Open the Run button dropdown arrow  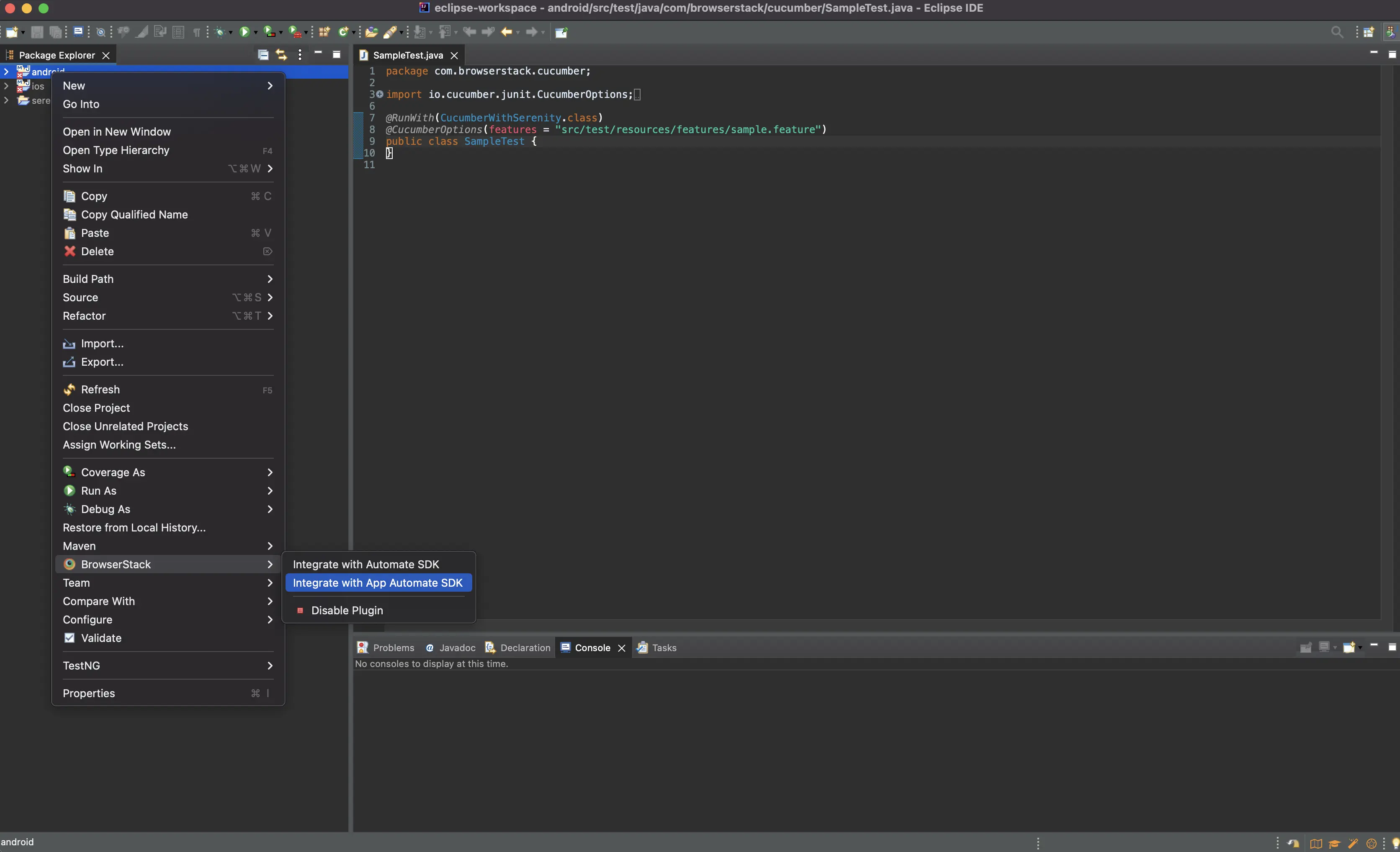[256, 32]
